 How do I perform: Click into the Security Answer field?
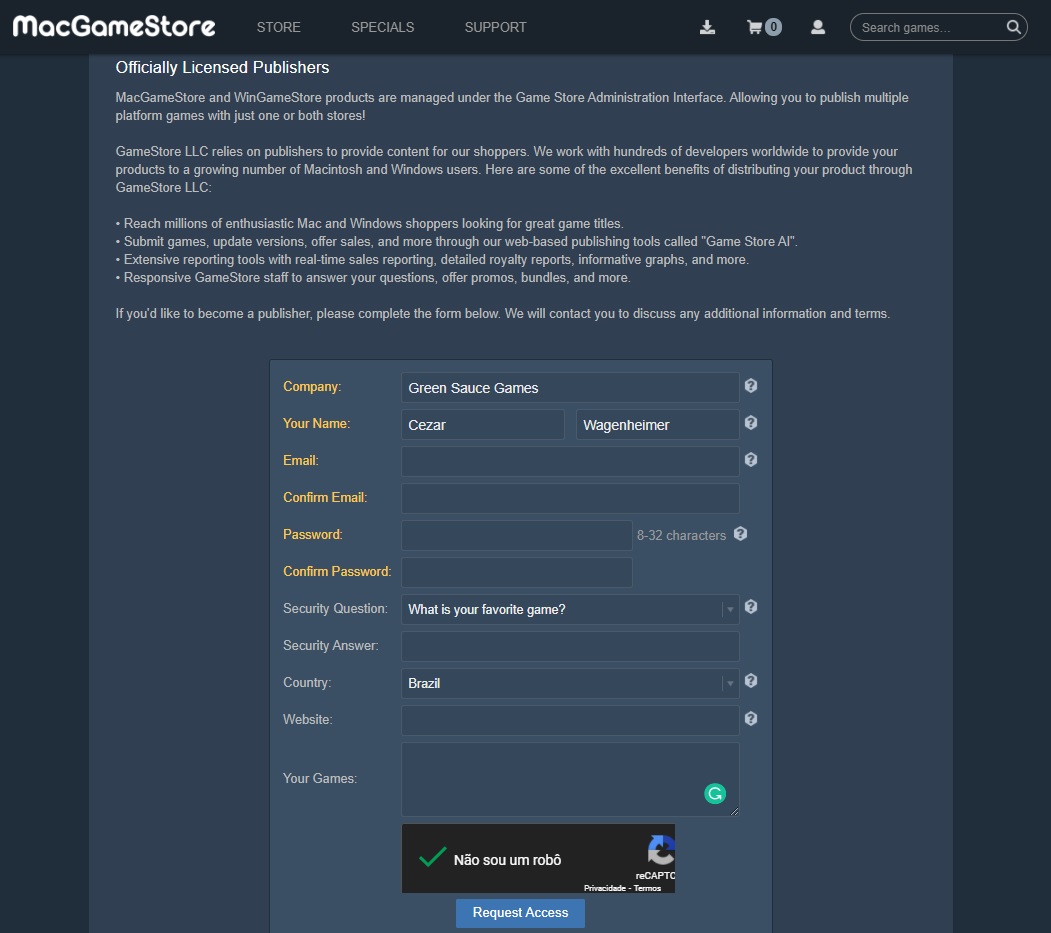[570, 646]
